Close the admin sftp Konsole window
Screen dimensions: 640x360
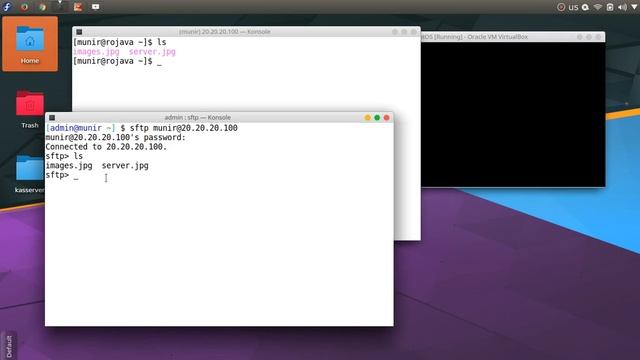(387, 118)
